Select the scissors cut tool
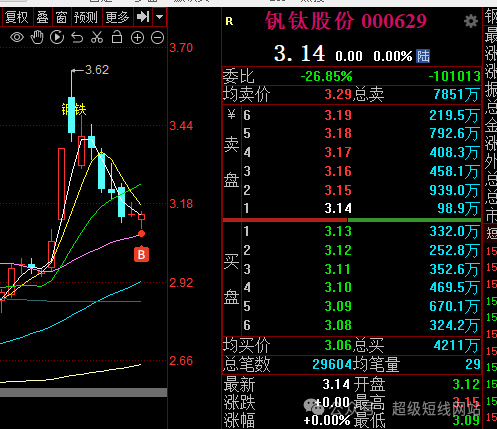The image size is (497, 429). click(x=97, y=37)
